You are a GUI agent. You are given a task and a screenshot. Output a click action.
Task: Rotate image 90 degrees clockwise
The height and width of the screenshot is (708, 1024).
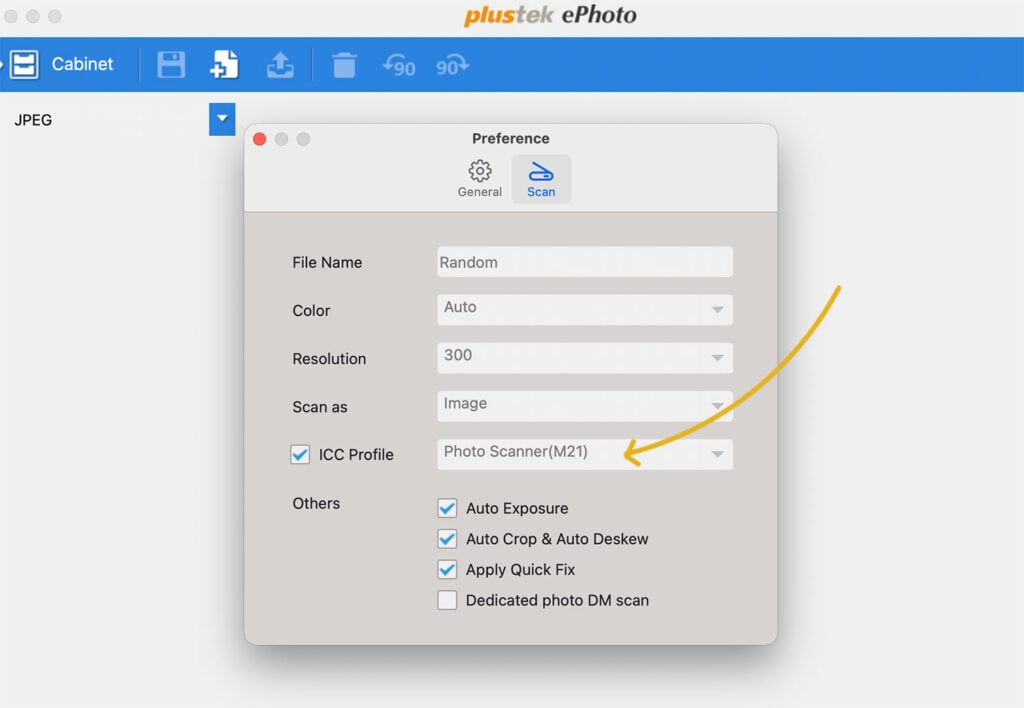pyautogui.click(x=452, y=64)
